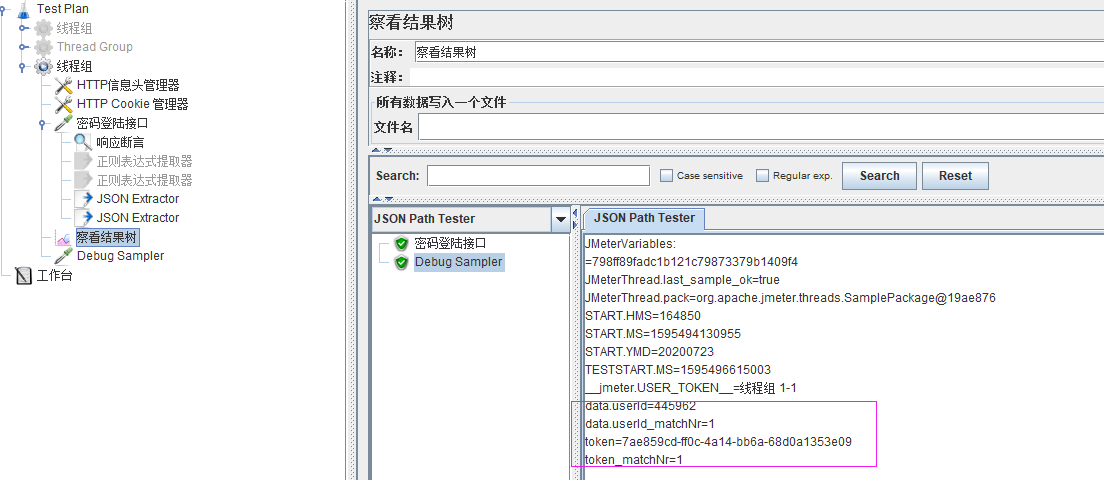
Task: Click the first JSON Extractor icon
Action: pos(83,199)
